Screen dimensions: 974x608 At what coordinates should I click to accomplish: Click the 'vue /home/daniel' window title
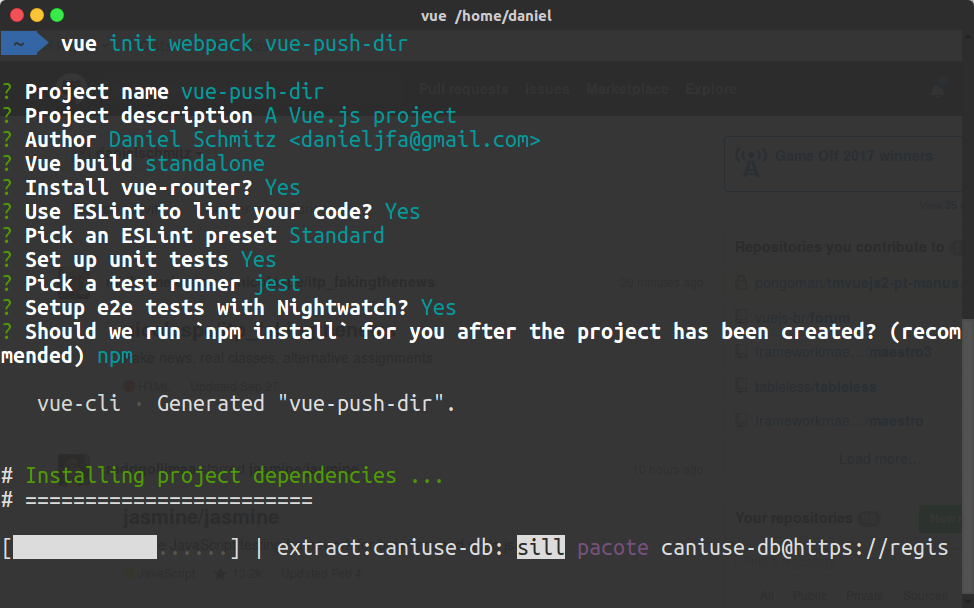[x=486, y=16]
